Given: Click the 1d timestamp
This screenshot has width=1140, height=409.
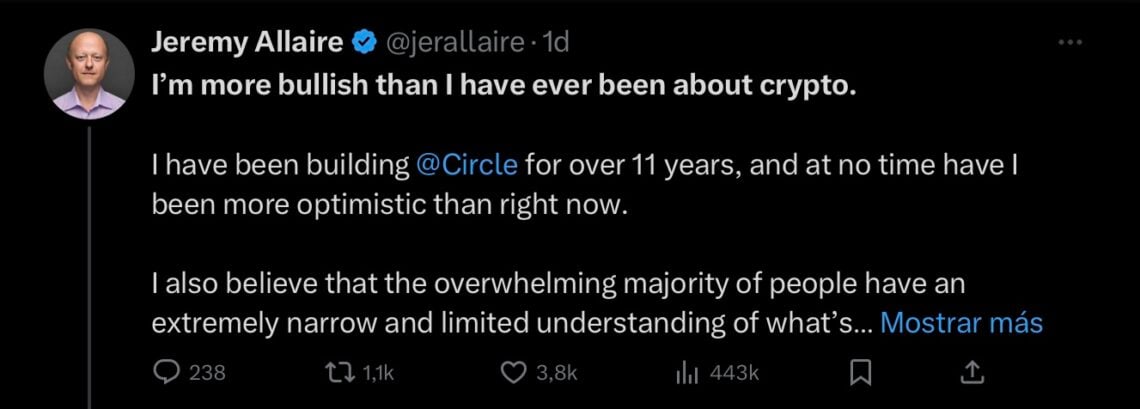Looking at the screenshot, I should point(555,43).
